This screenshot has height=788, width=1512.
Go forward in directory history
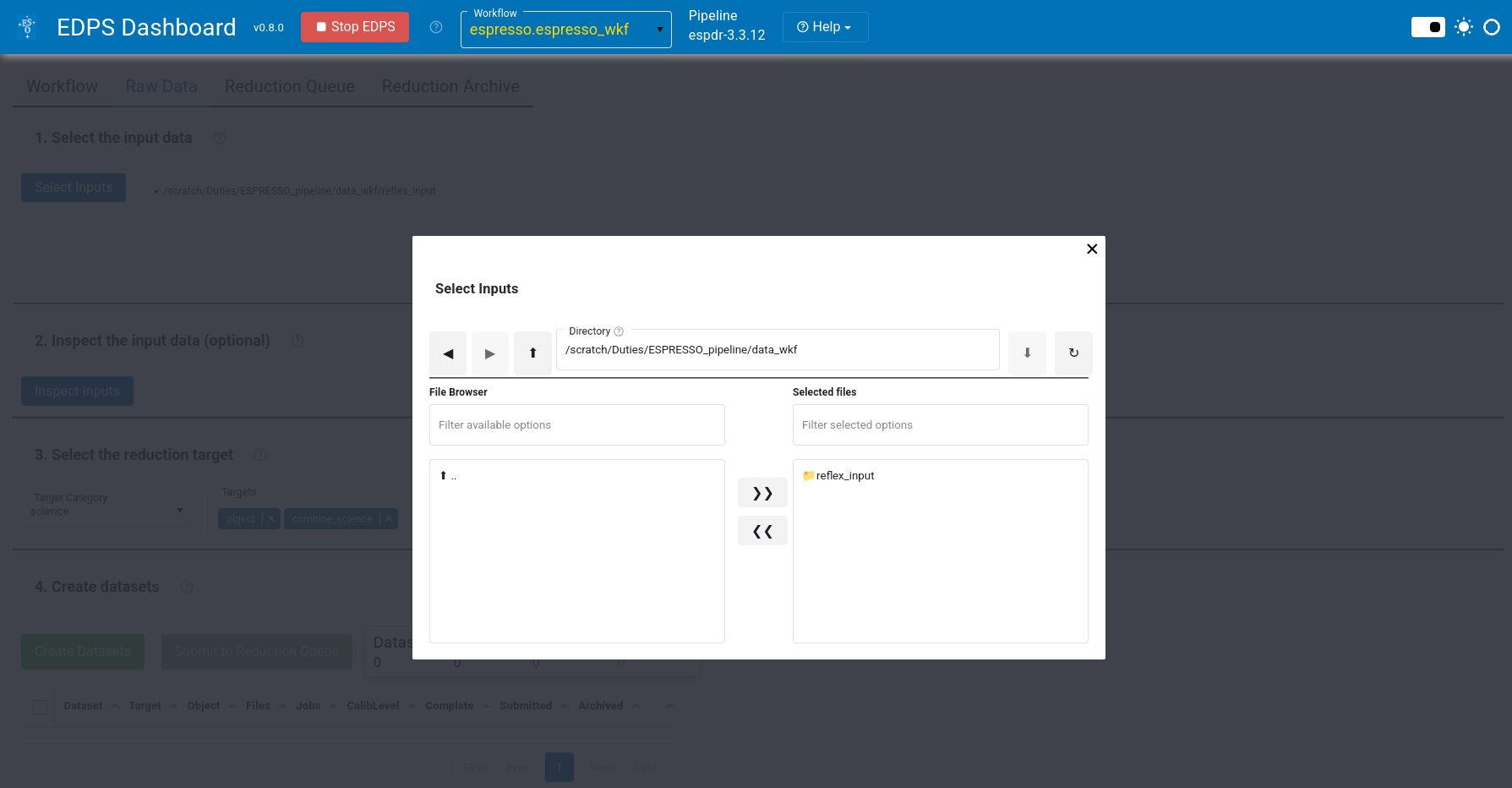tap(490, 353)
